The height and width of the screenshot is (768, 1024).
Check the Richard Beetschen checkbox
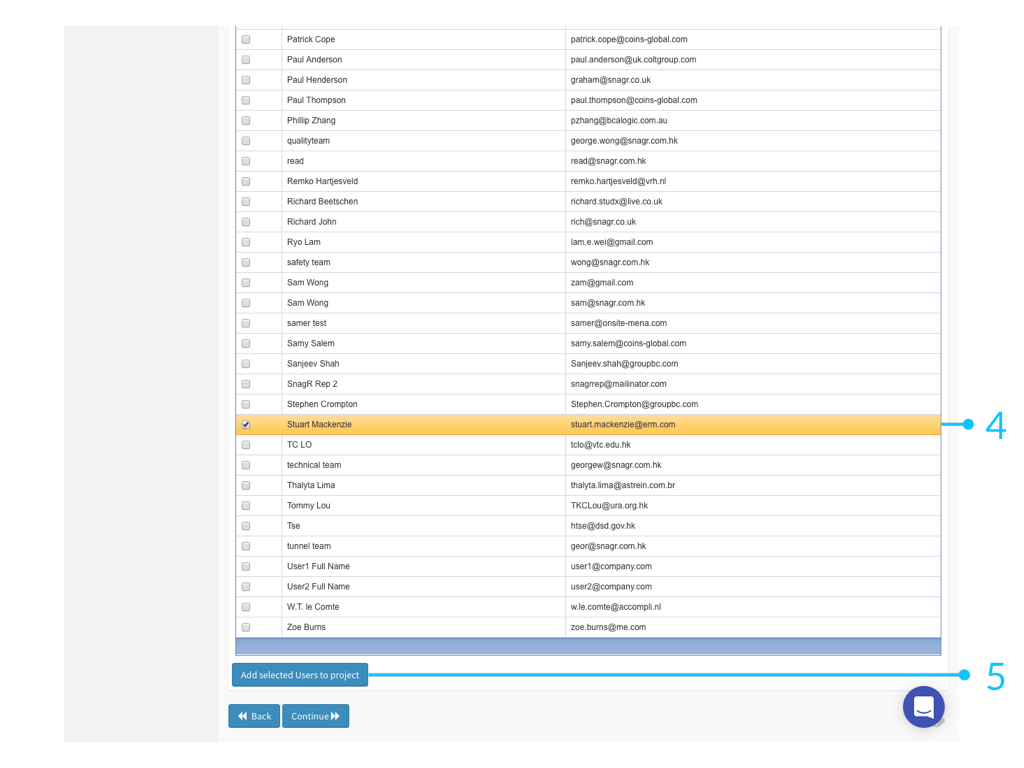246,201
